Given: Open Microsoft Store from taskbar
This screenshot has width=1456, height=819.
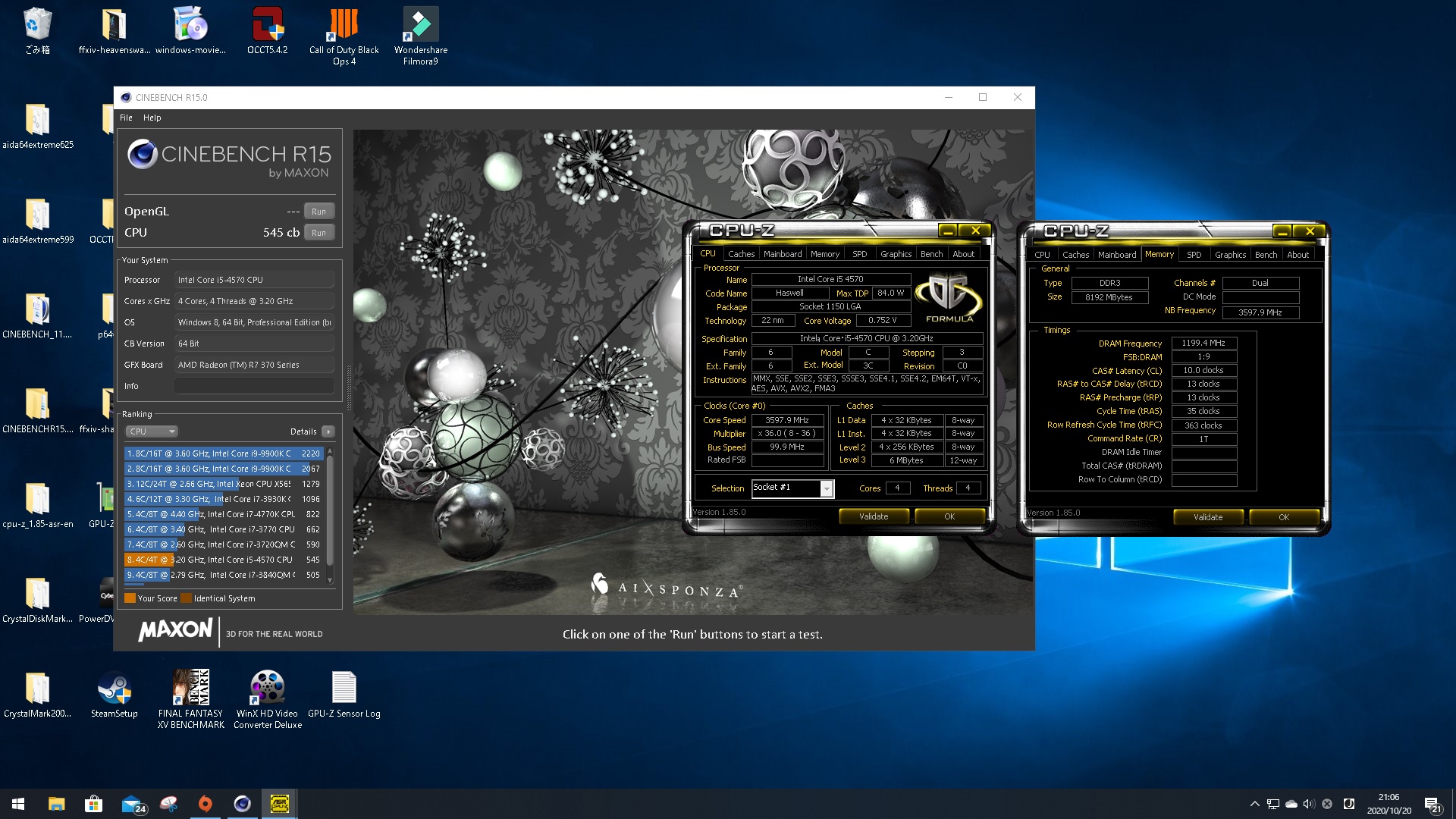Looking at the screenshot, I should 93,804.
